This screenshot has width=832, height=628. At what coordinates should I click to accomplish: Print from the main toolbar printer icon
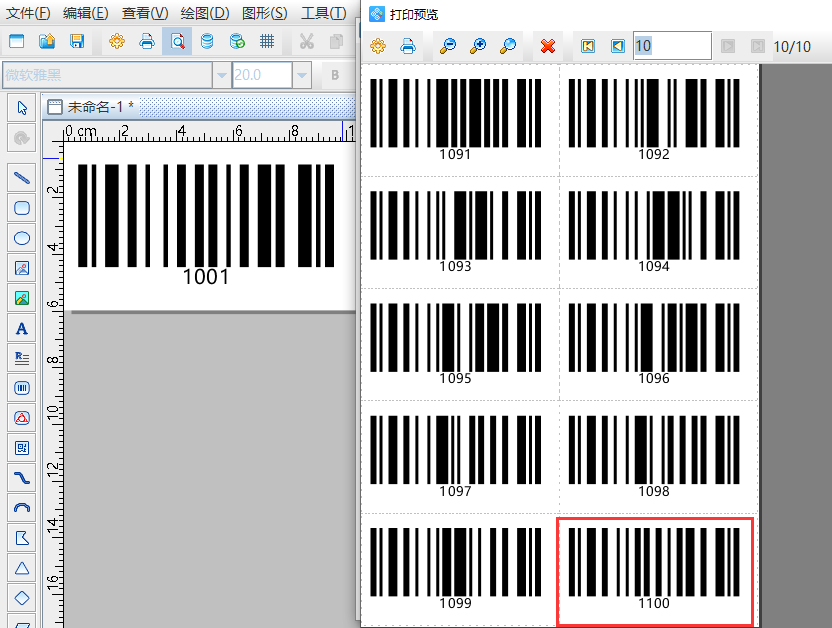(x=147, y=41)
